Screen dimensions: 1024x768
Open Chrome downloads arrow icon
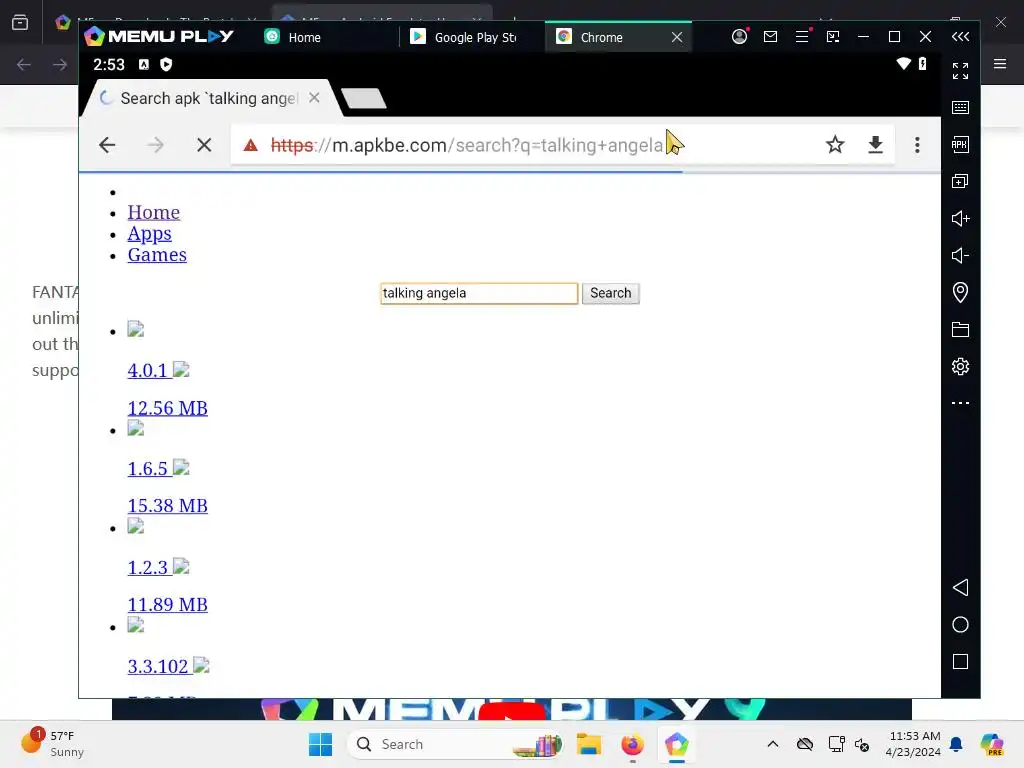point(875,144)
